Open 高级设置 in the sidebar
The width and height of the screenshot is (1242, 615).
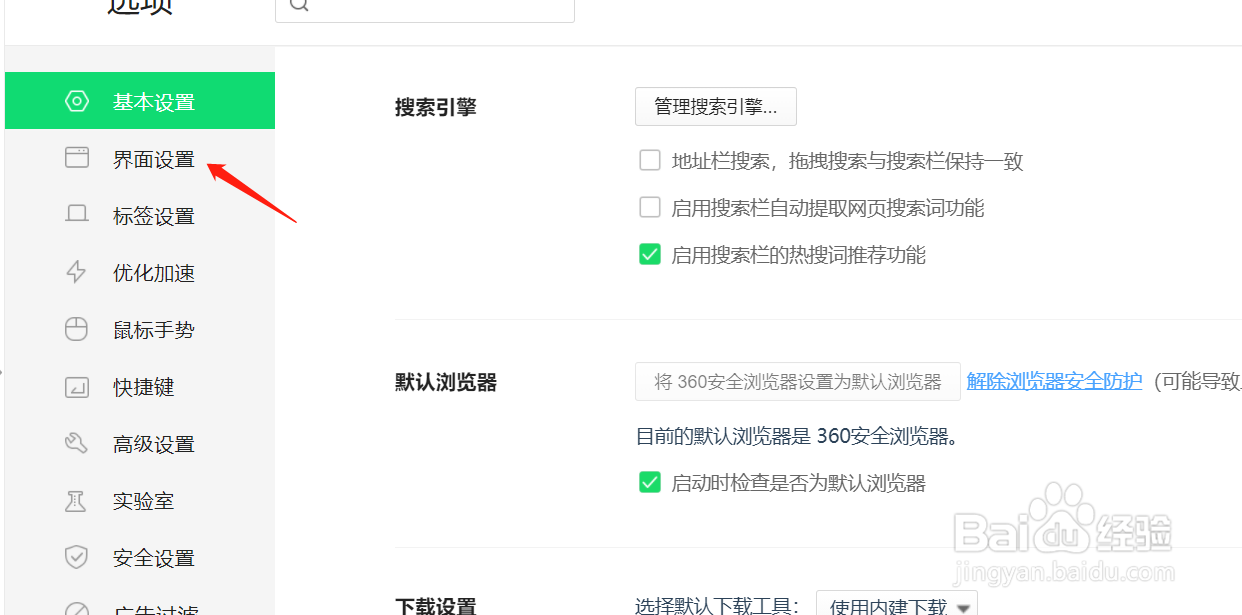[140, 443]
